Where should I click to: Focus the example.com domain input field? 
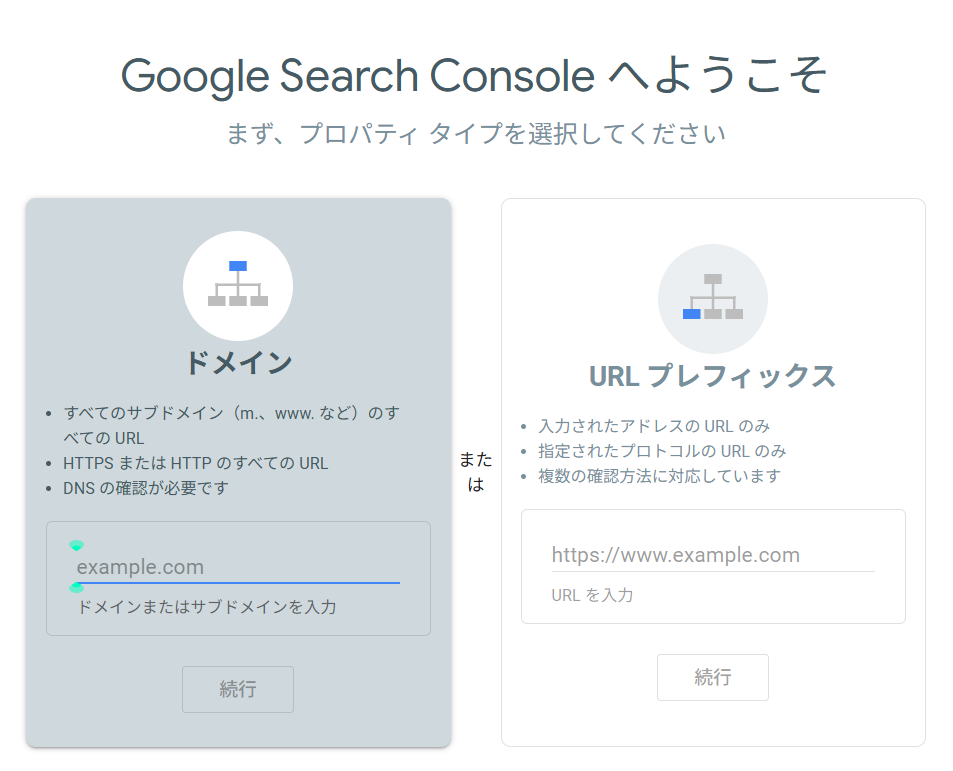(238, 567)
